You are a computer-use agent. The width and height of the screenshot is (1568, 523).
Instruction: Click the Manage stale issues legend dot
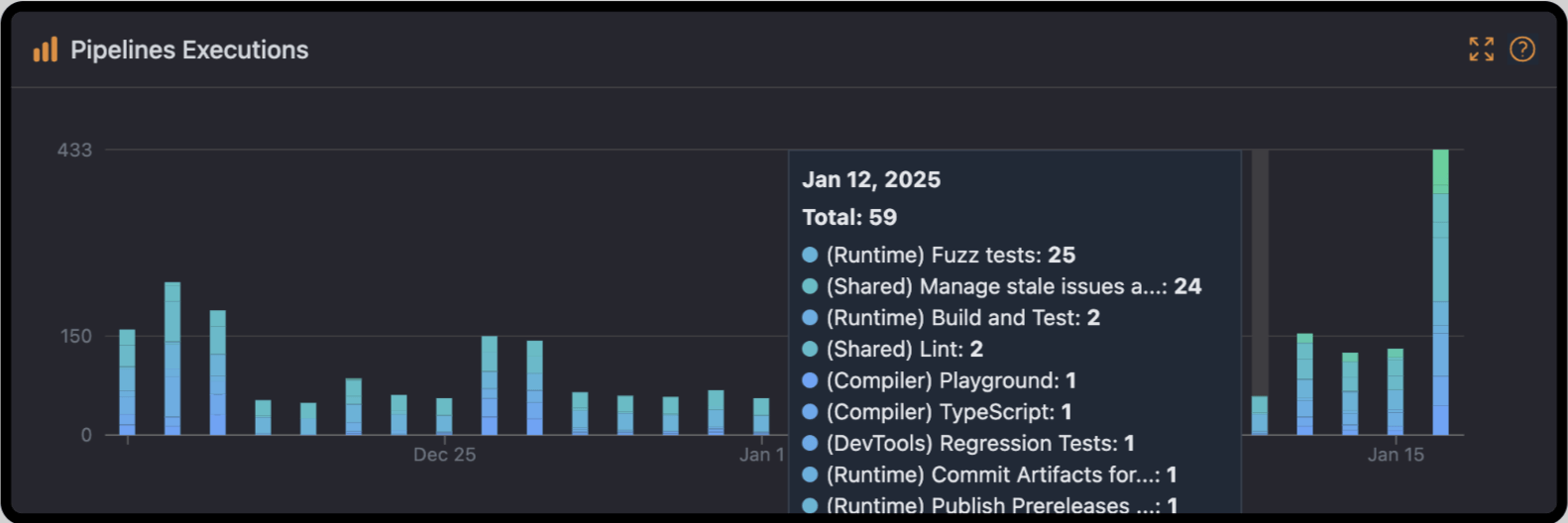810,286
